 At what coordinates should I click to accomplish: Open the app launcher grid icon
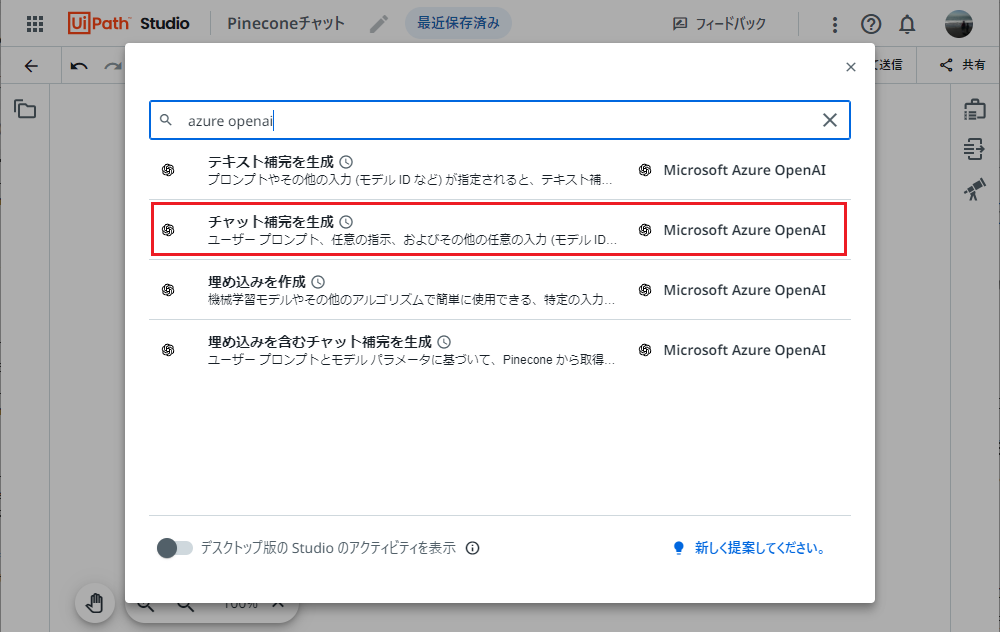coord(35,24)
